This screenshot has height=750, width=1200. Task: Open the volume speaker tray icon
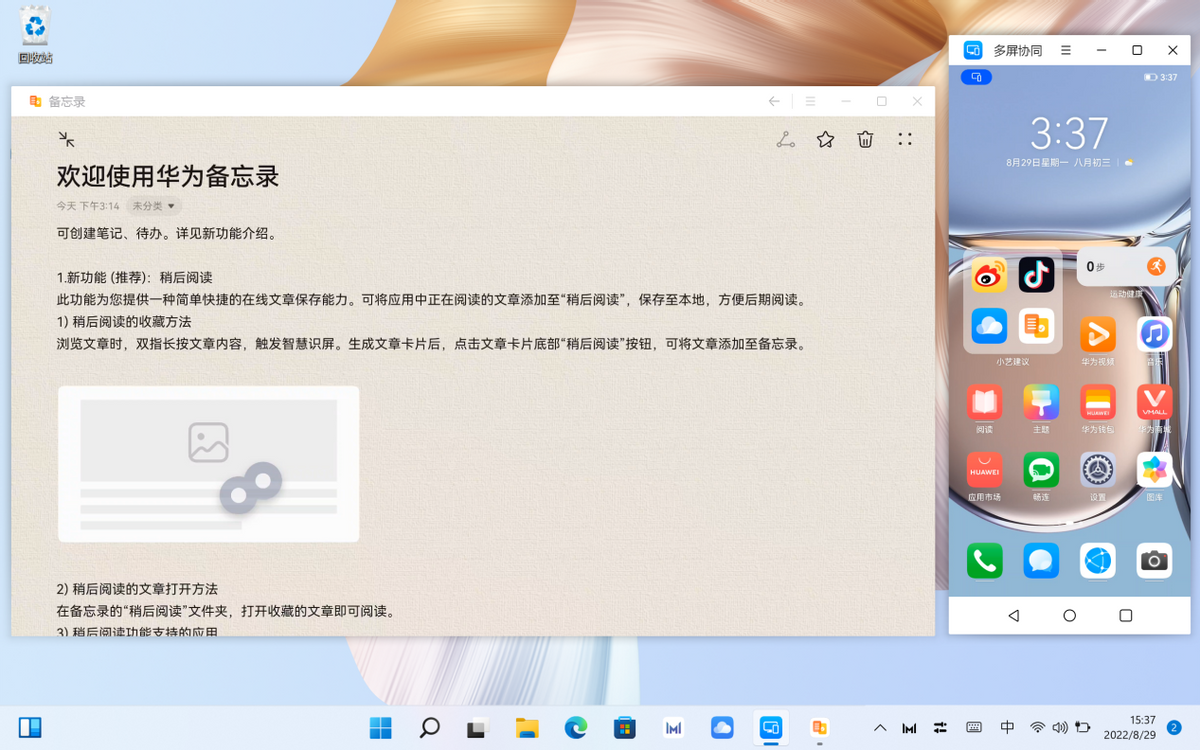coord(1060,728)
